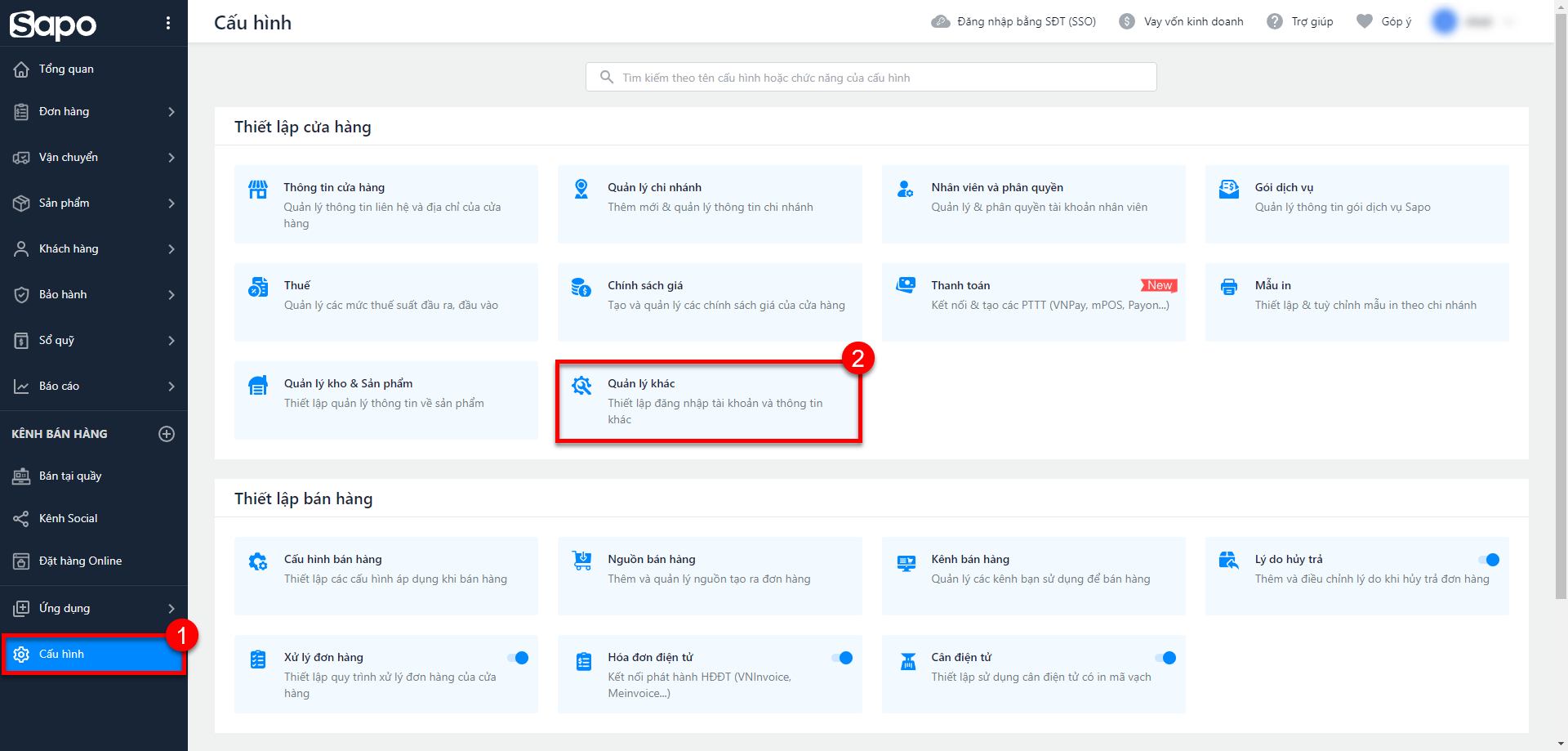Click the Khách hàng person icon

coord(21,249)
